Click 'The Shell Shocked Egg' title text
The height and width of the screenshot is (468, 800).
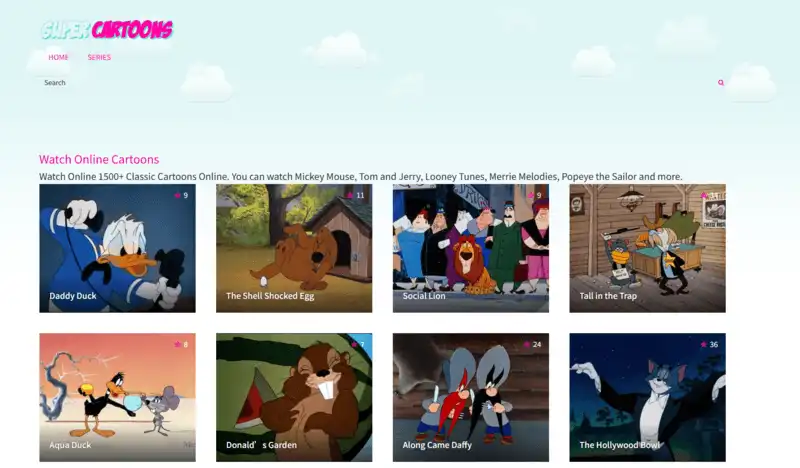coord(270,296)
